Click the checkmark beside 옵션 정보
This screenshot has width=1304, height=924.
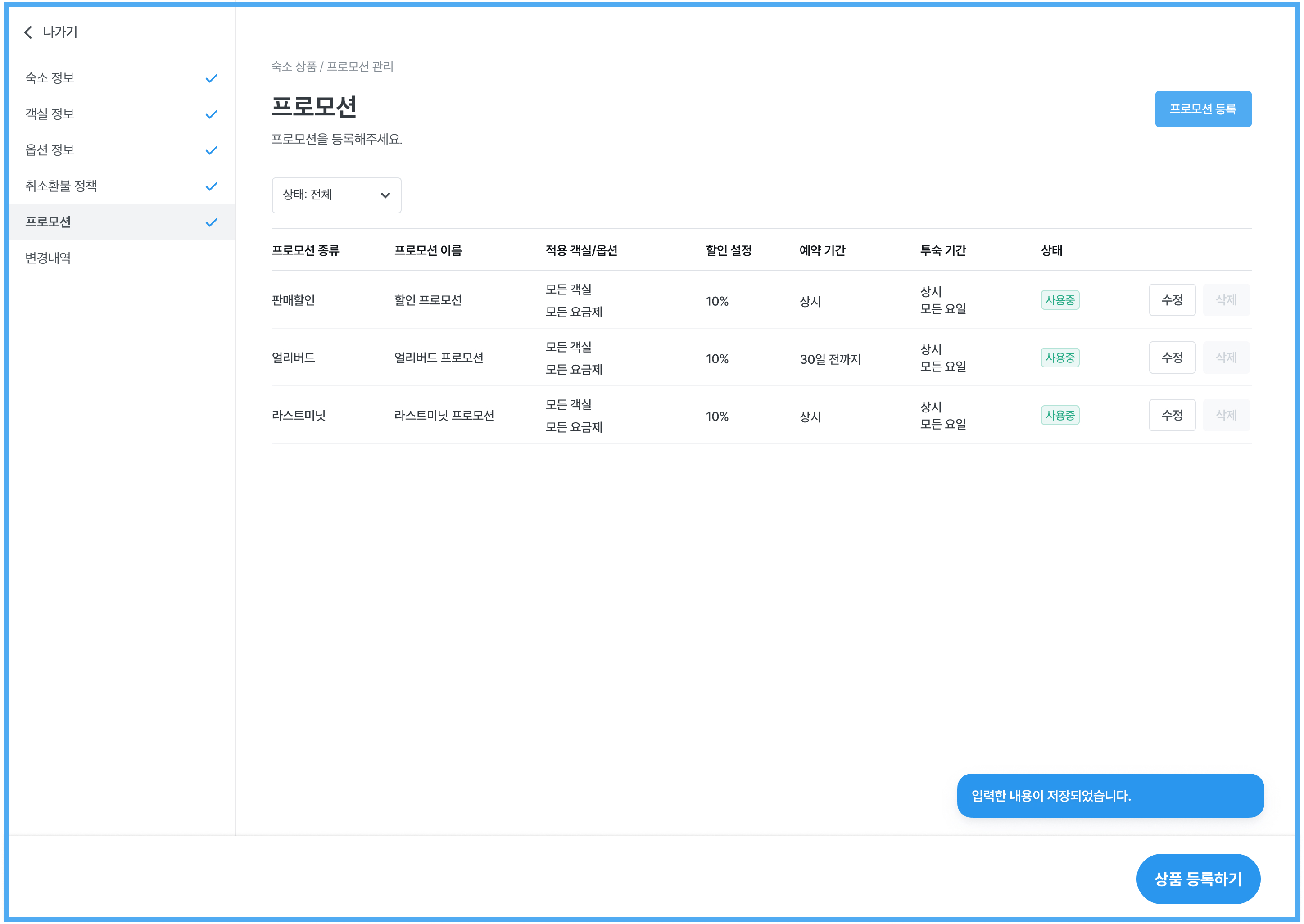click(211, 150)
